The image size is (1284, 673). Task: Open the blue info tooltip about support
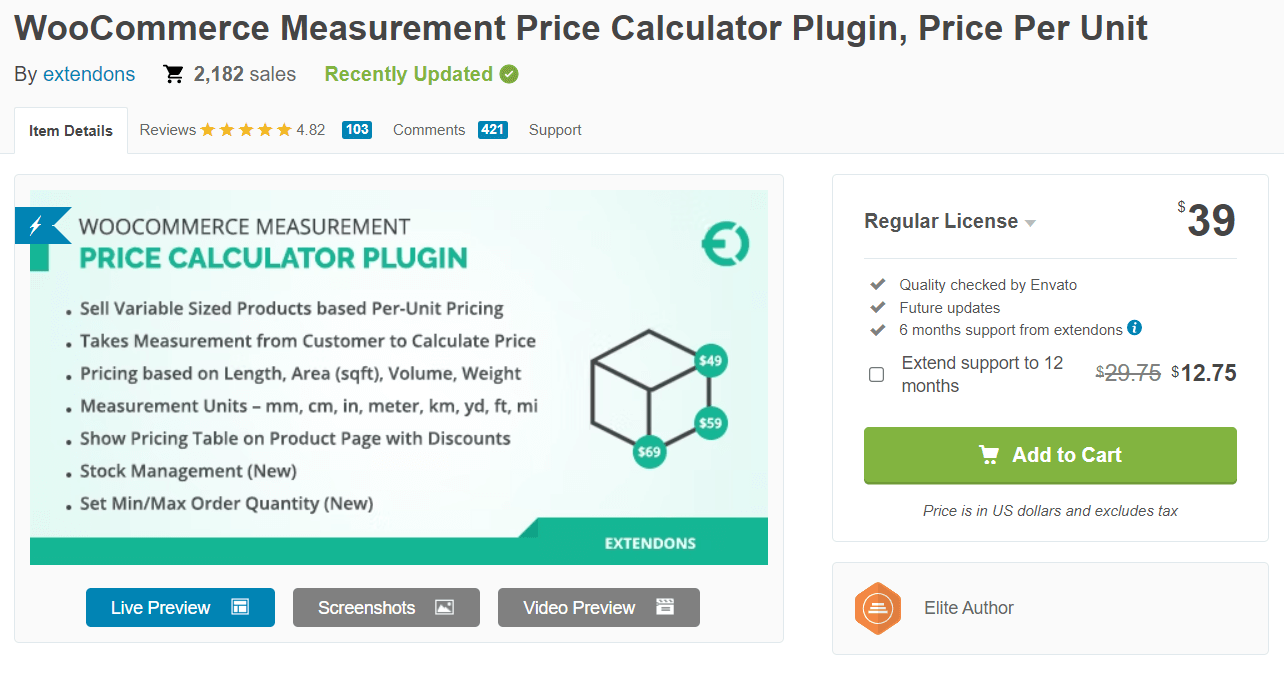click(x=1136, y=328)
